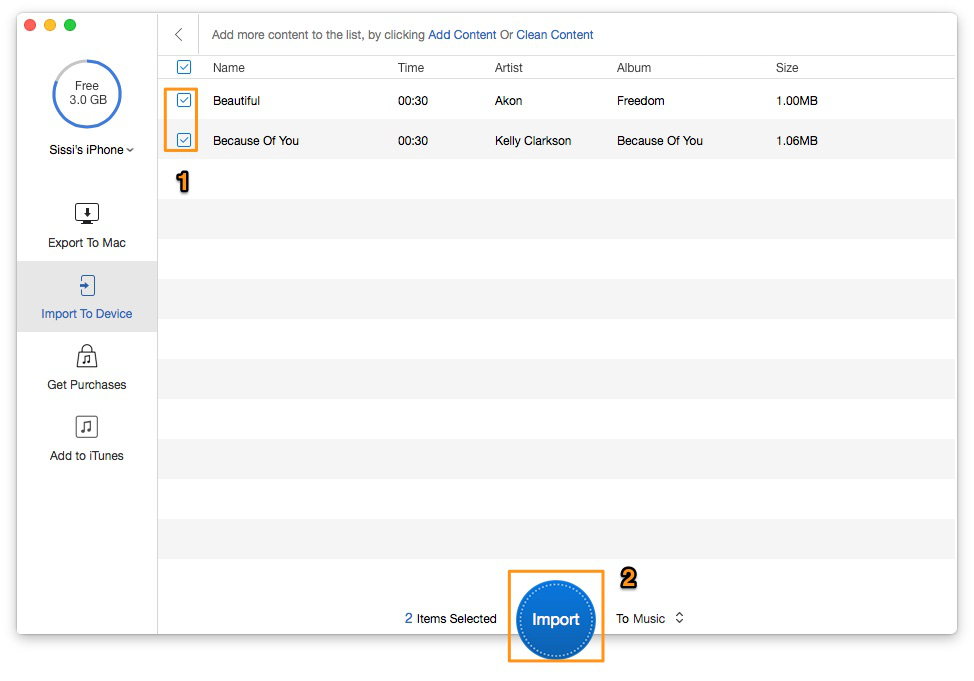The height and width of the screenshot is (681, 974).
Task: Select the Get Purchases label
Action: [87, 385]
